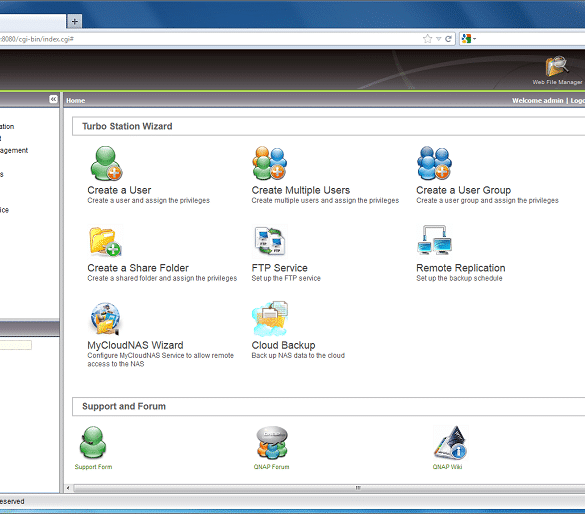
Task: Click 'Back up NAS data to the cloud' text
Action: click(298, 355)
